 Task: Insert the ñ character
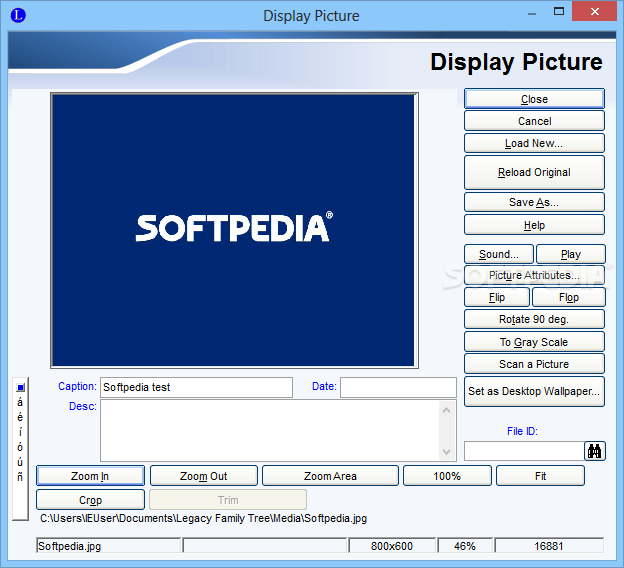click(x=20, y=477)
